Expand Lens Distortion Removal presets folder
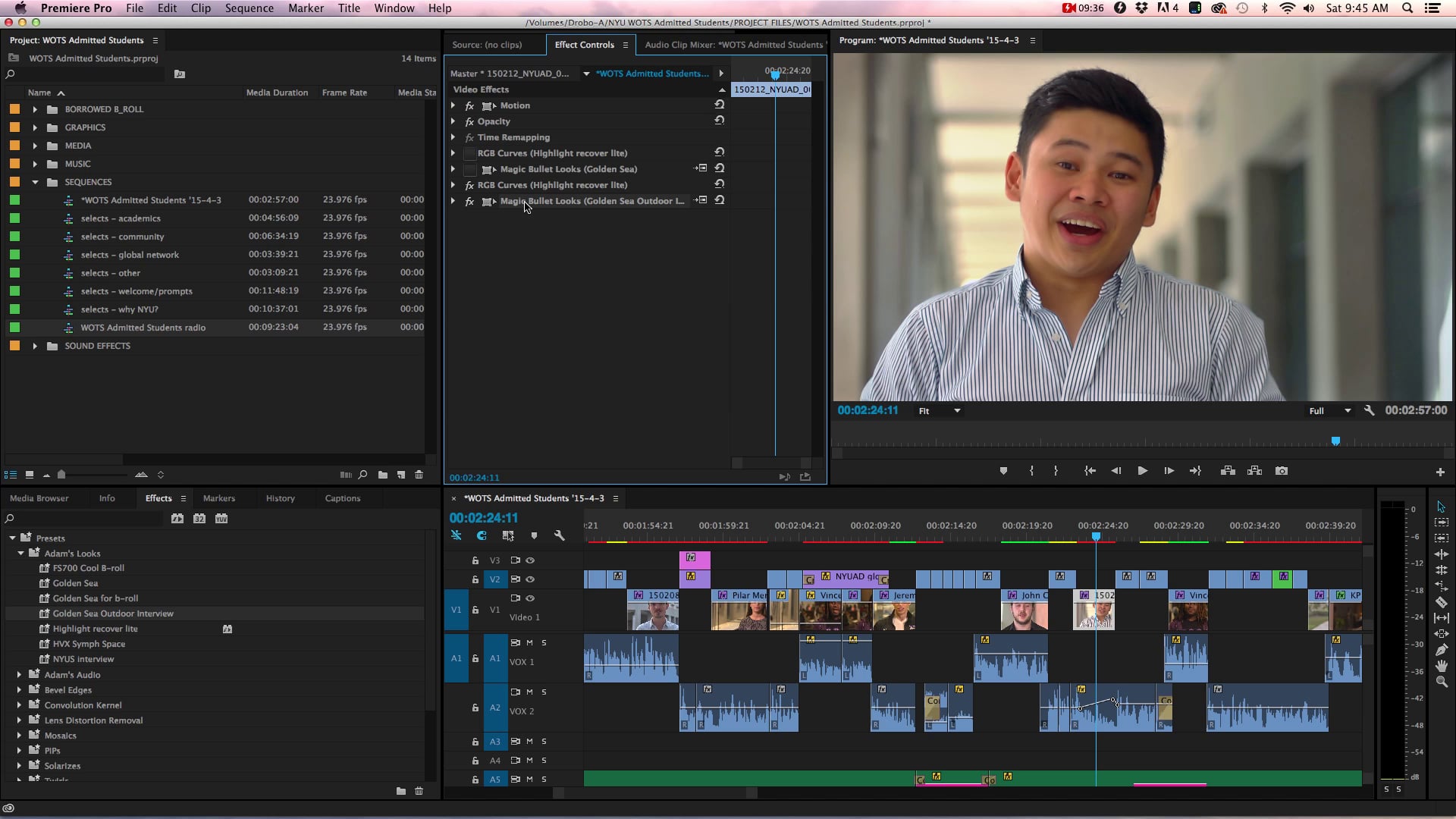This screenshot has height=819, width=1456. click(x=19, y=720)
